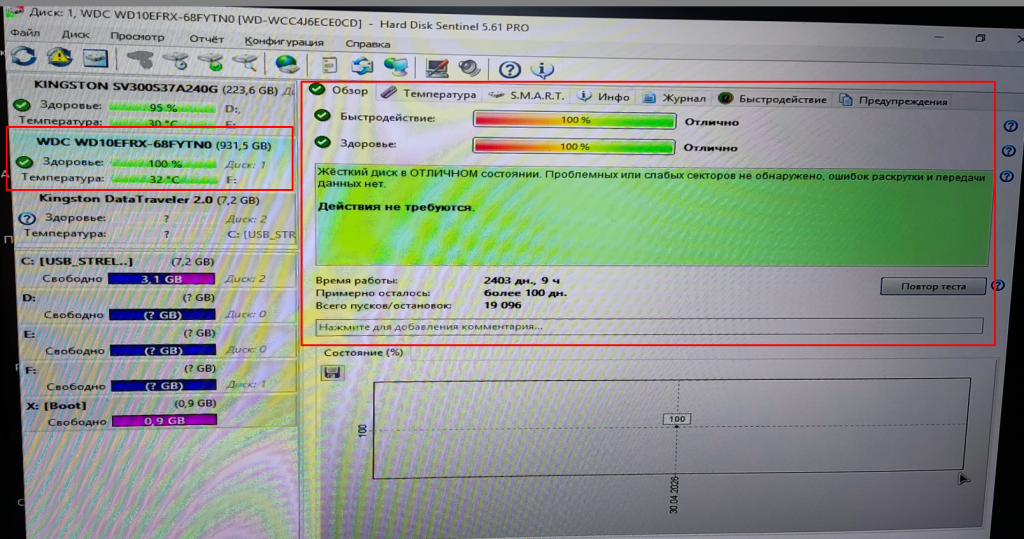Click the comment input field

click(x=648, y=326)
